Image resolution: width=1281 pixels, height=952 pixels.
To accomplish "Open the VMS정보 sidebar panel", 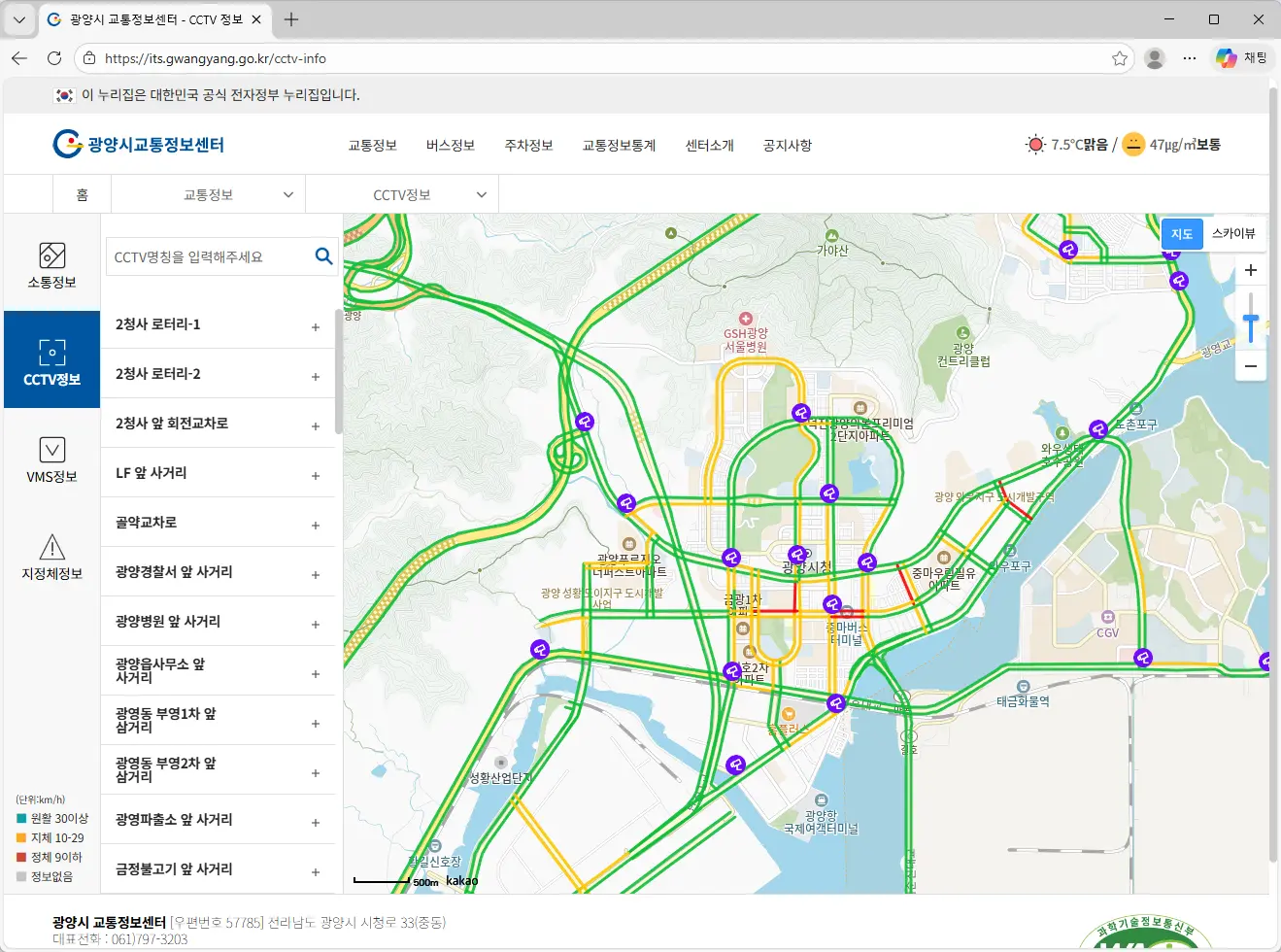I will (51, 458).
